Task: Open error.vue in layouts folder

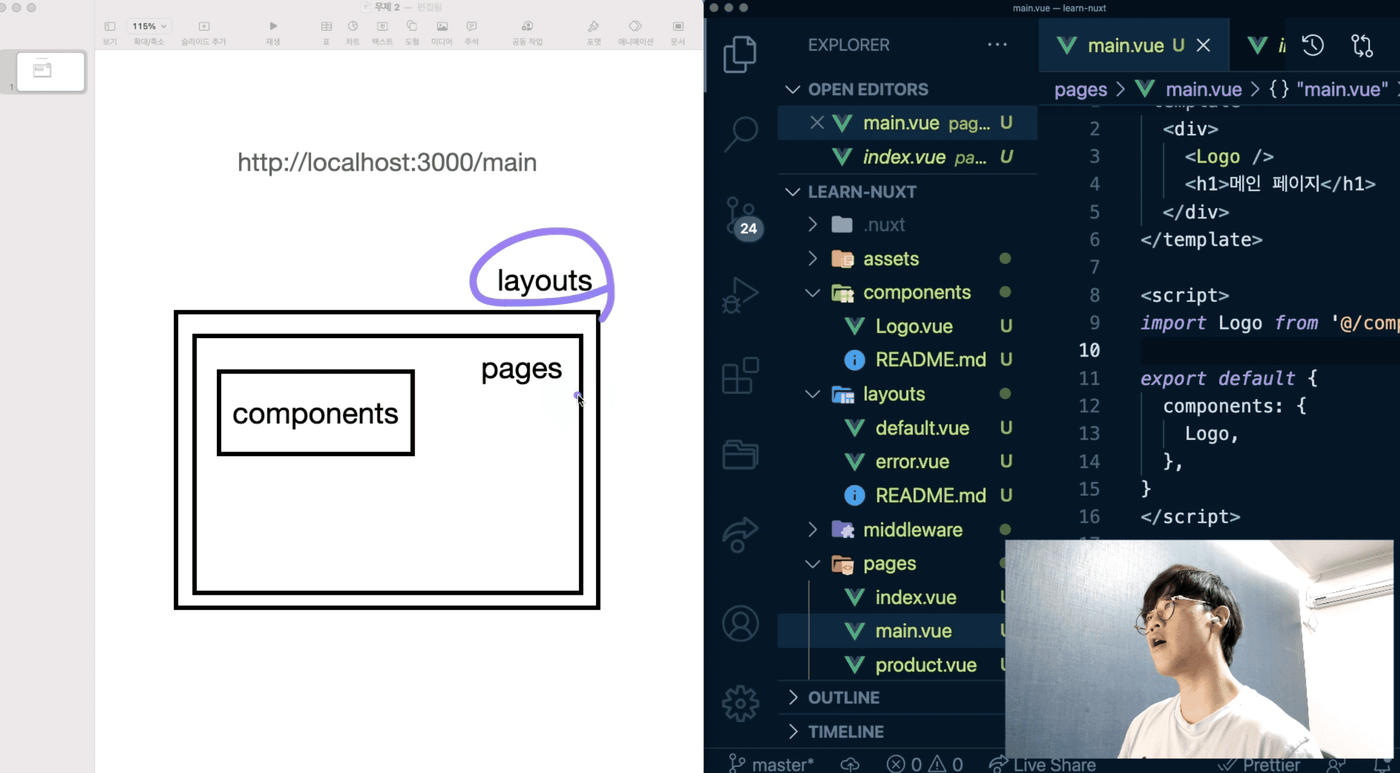Action: point(911,462)
